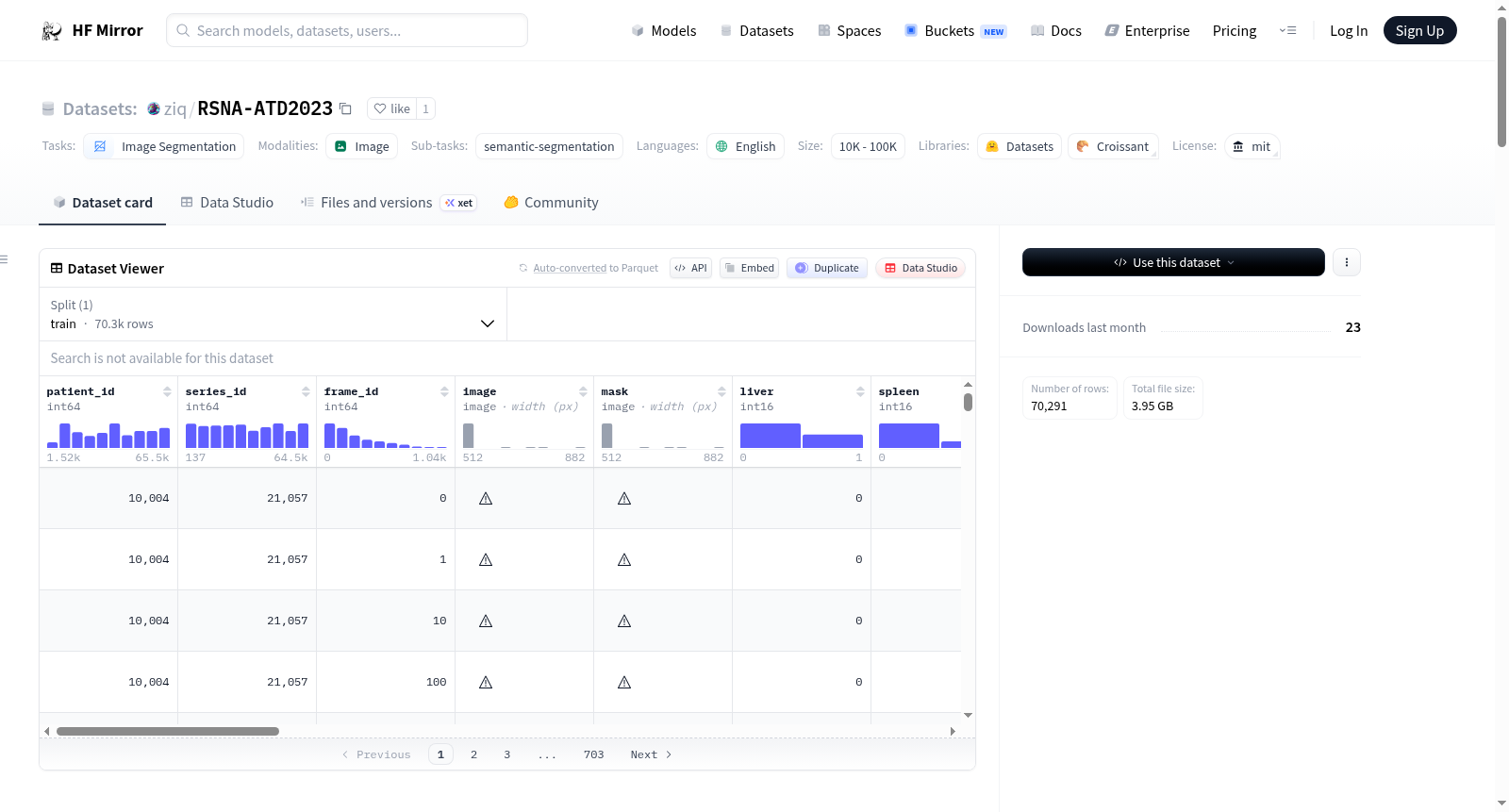Click the Sign Up button
Image resolution: width=1509 pixels, height=812 pixels.
coord(1419,31)
